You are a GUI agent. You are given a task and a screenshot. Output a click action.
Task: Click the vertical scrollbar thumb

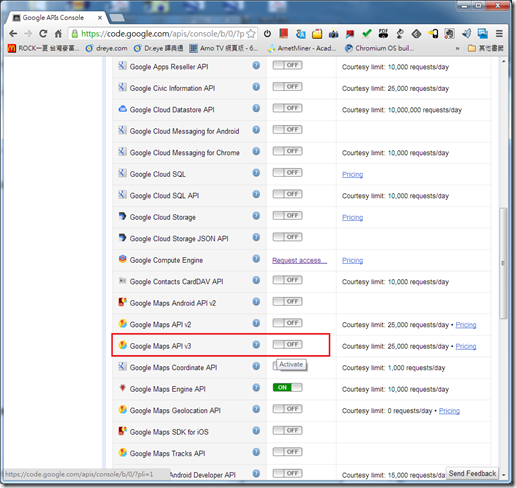(x=503, y=263)
